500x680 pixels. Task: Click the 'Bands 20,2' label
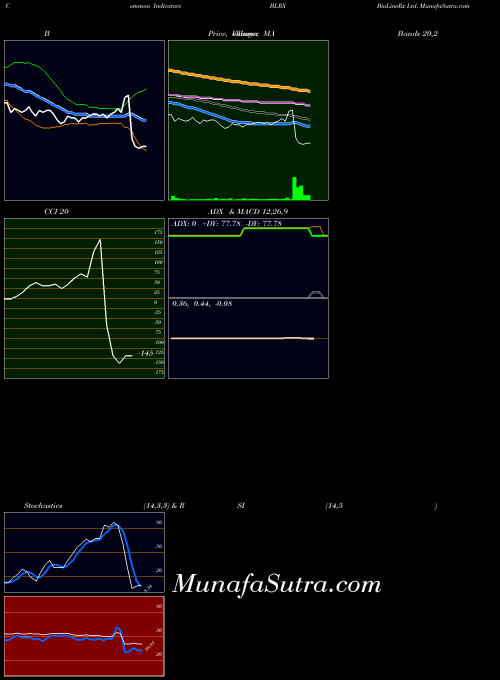point(418,33)
